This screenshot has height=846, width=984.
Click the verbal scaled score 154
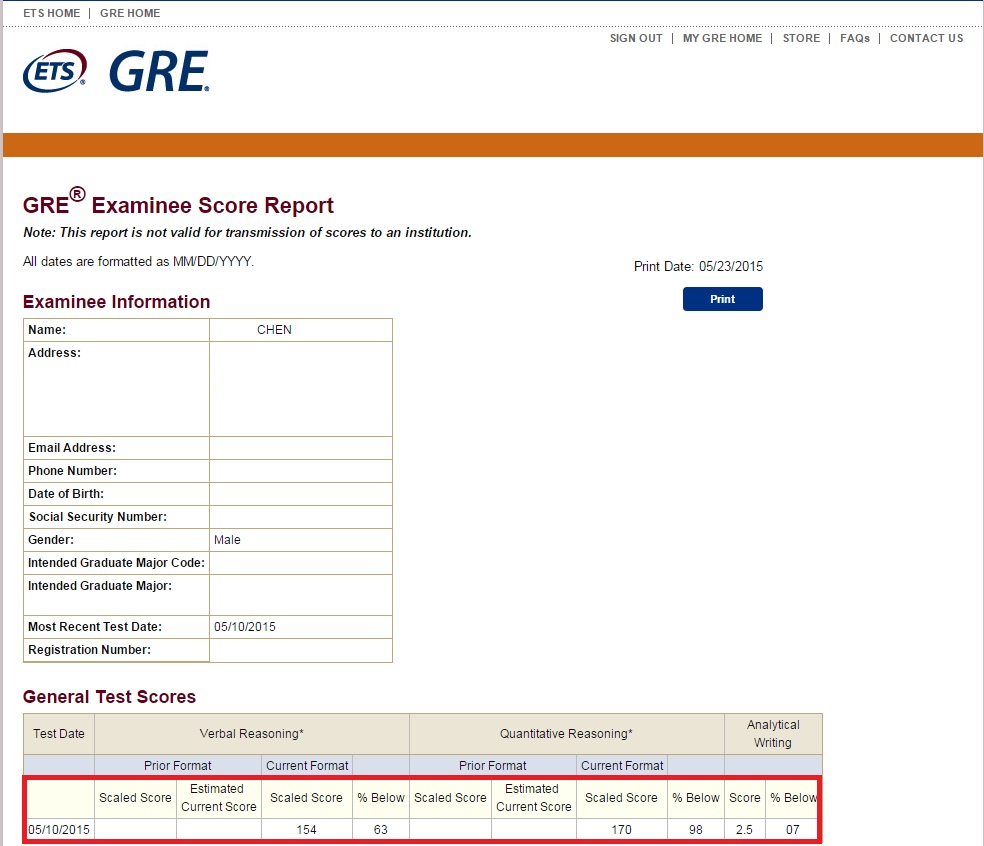coord(306,830)
